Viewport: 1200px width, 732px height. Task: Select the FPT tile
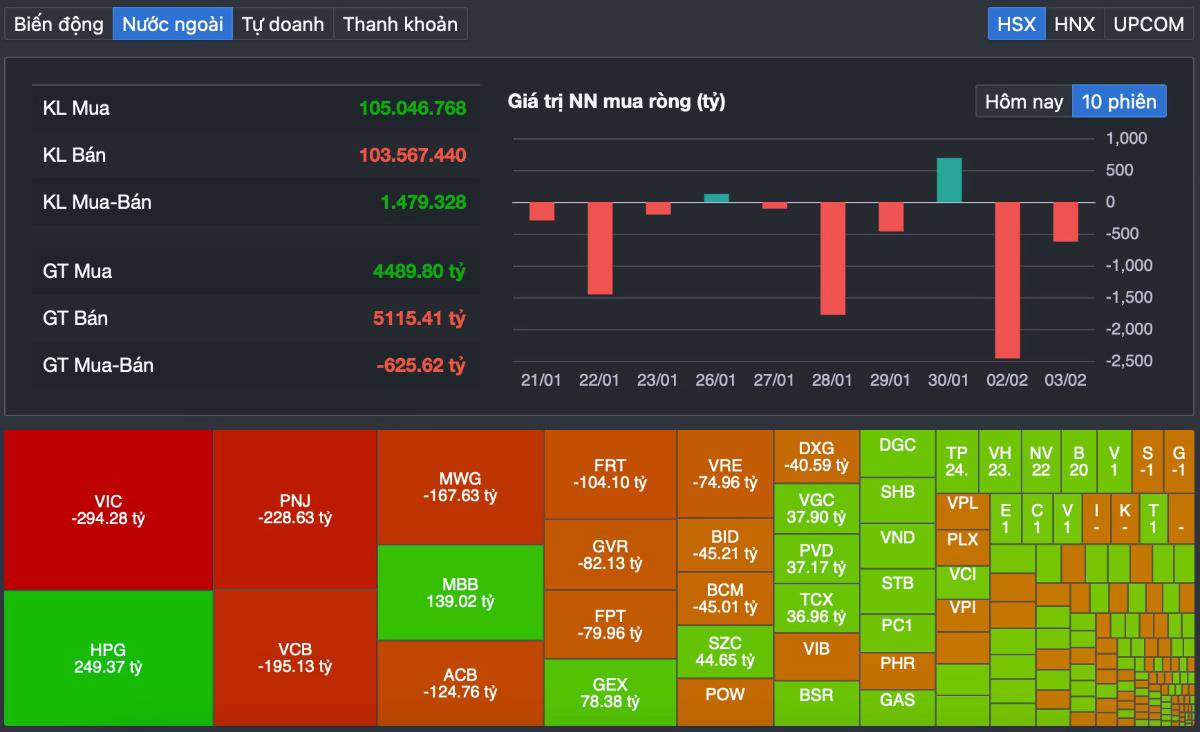[610, 625]
